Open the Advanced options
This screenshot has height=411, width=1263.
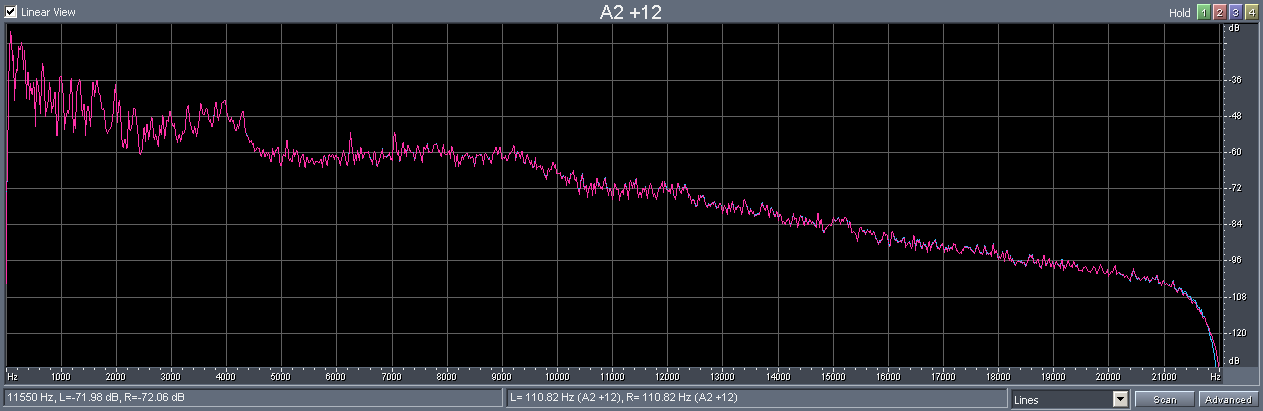pyautogui.click(x=1228, y=399)
